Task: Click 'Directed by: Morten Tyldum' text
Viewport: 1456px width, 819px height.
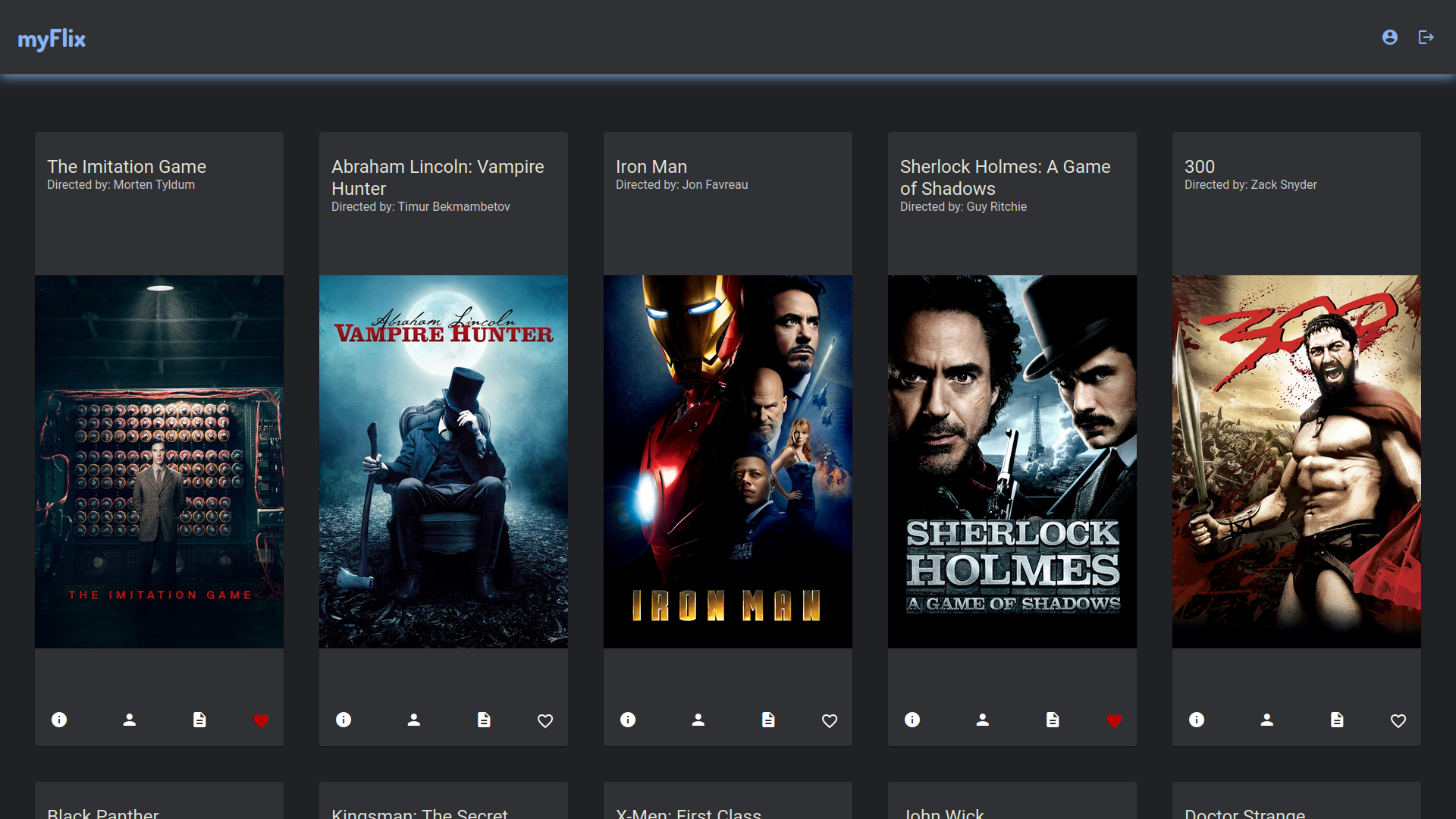Action: [x=121, y=185]
